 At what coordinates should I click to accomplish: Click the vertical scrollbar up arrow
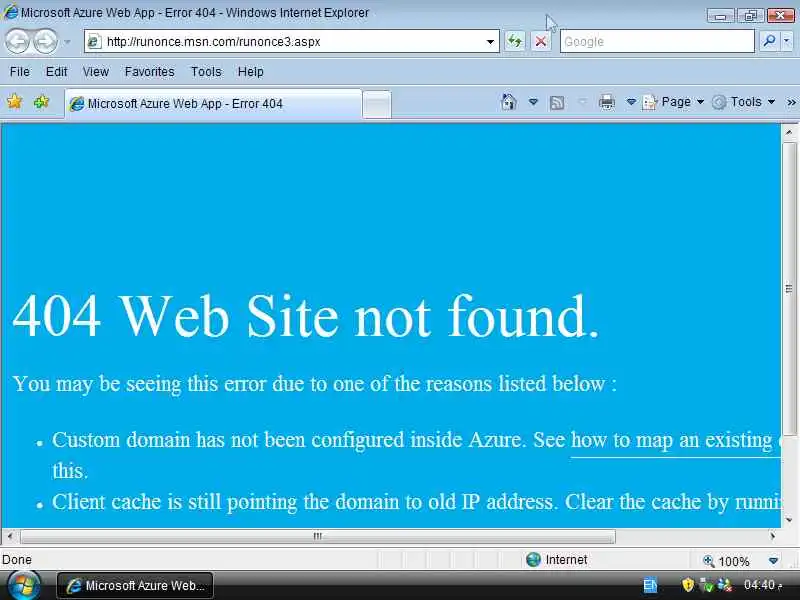coord(789,132)
